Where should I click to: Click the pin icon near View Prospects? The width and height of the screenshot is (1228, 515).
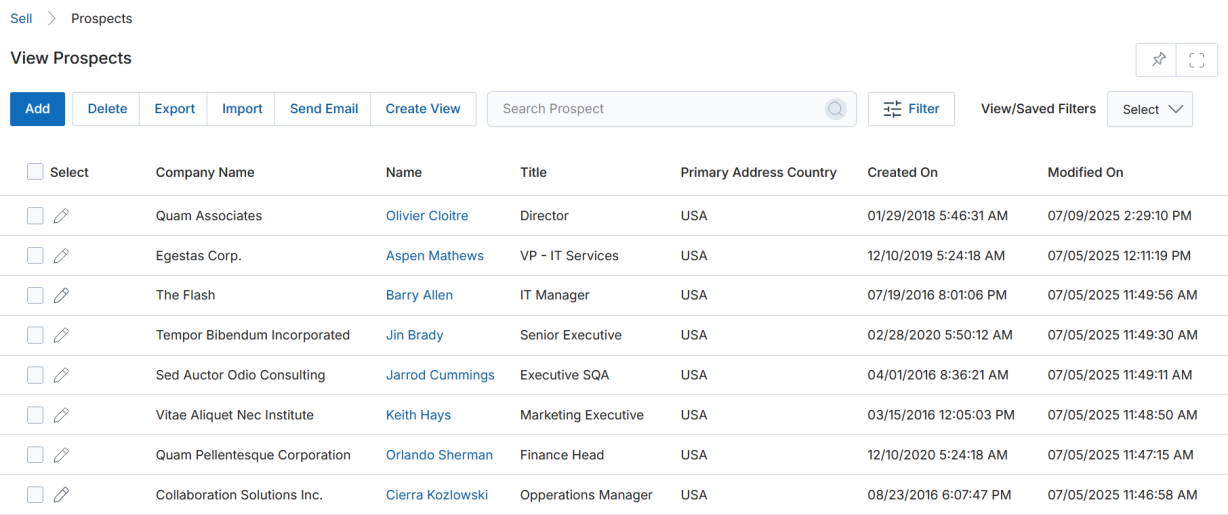coord(1157,60)
